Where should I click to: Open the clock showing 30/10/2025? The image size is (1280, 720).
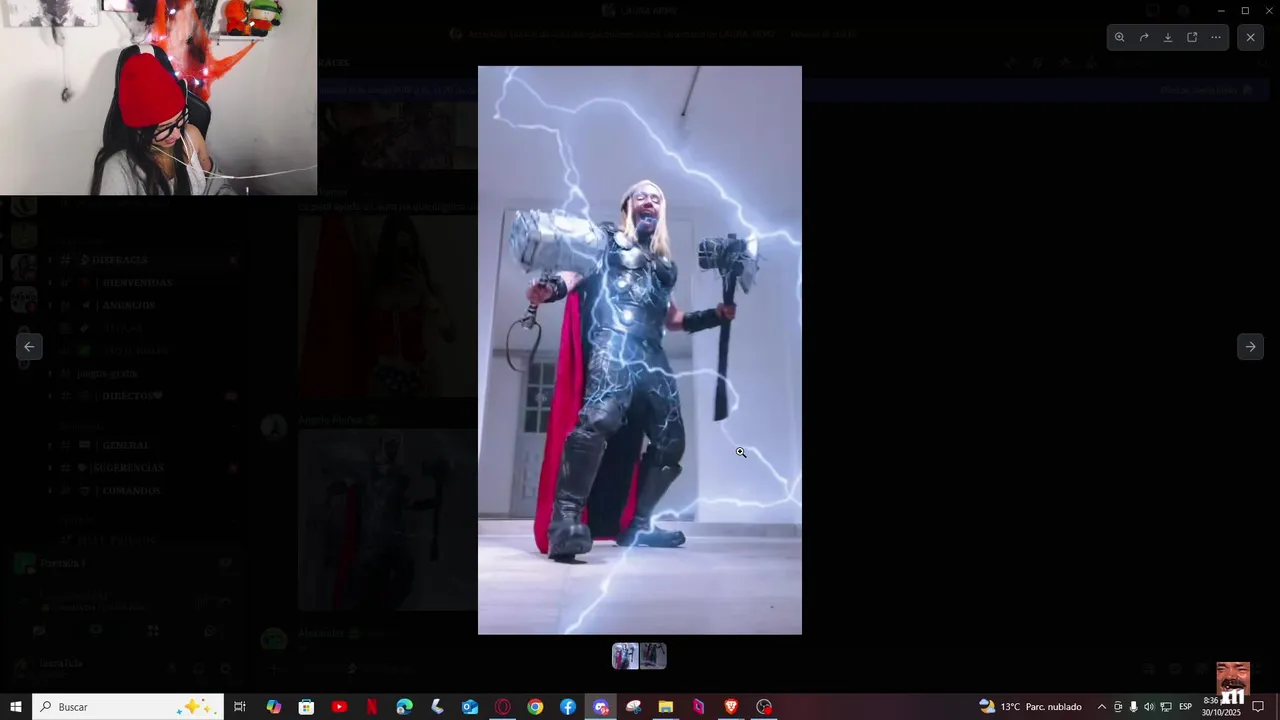pos(1220,707)
